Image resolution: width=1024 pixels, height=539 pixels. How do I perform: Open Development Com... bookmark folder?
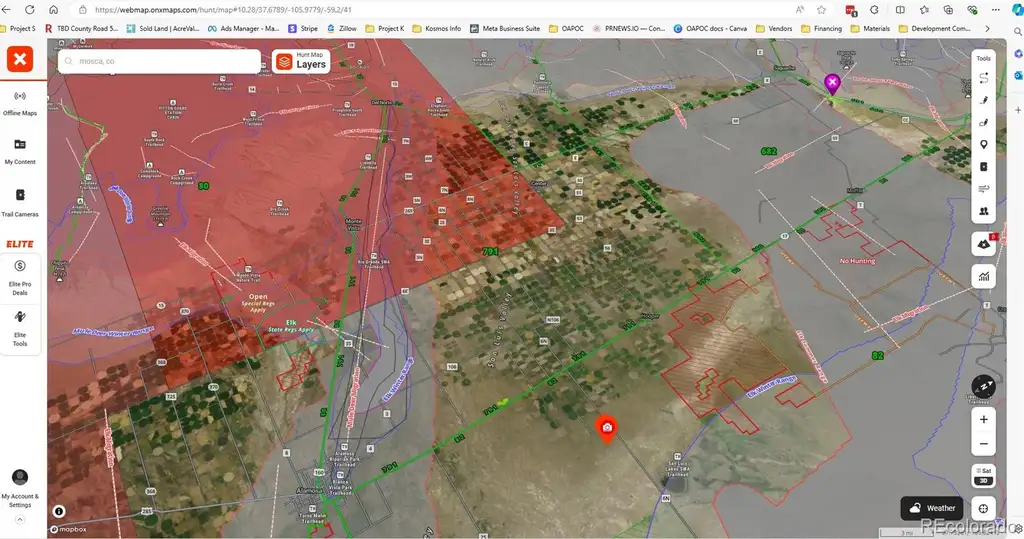pos(935,29)
